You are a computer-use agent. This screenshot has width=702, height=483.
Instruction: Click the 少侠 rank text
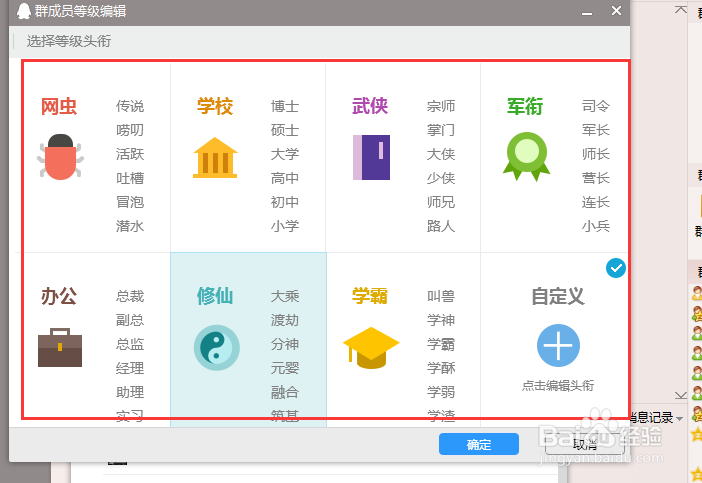441,178
